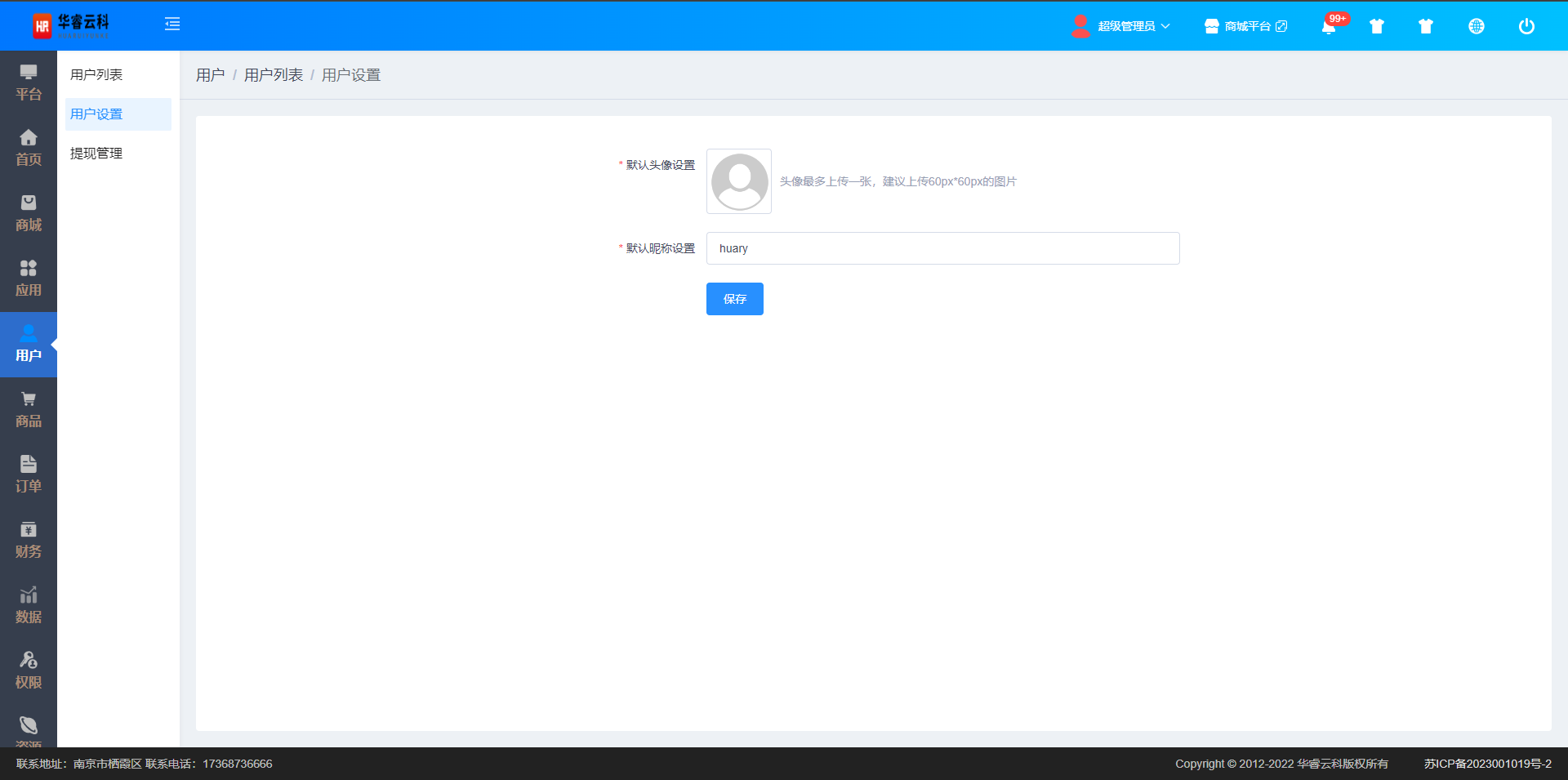The width and height of the screenshot is (1568, 780).
Task: Click the 默认昵称设置 nickname input field
Action: tap(942, 248)
